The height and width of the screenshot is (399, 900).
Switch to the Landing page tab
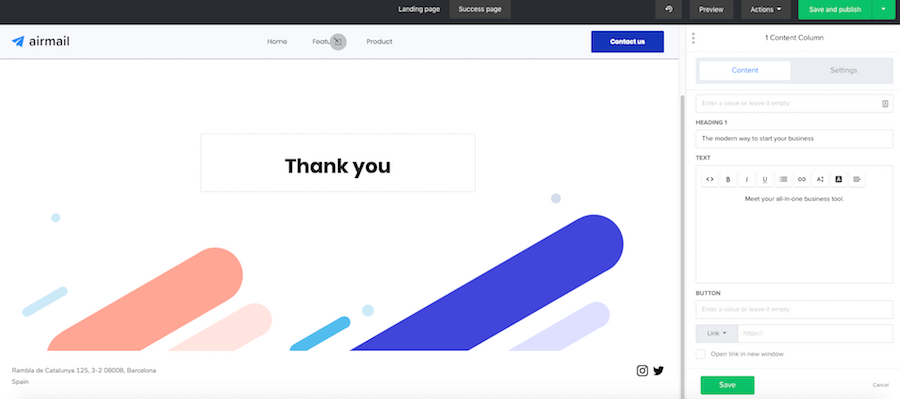coord(419,9)
